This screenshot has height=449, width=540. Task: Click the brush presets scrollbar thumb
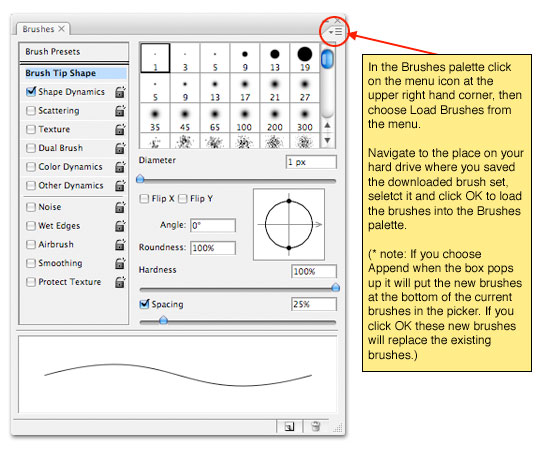click(327, 59)
